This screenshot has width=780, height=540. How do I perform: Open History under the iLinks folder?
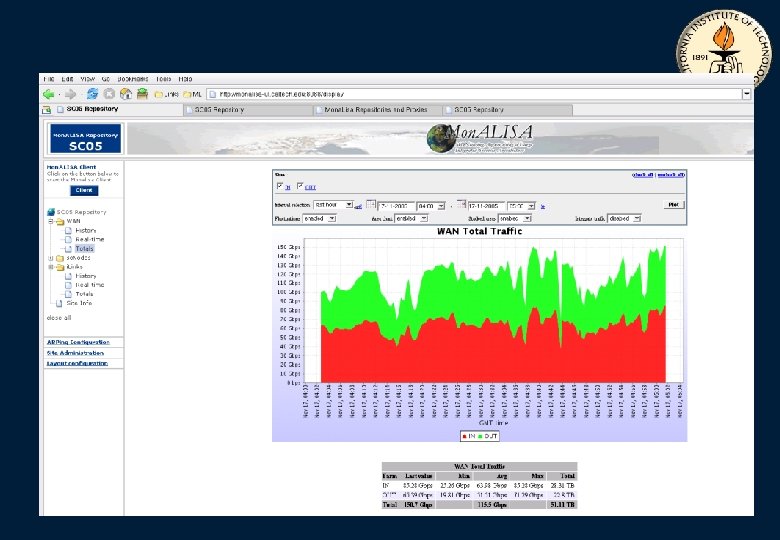tap(86, 276)
